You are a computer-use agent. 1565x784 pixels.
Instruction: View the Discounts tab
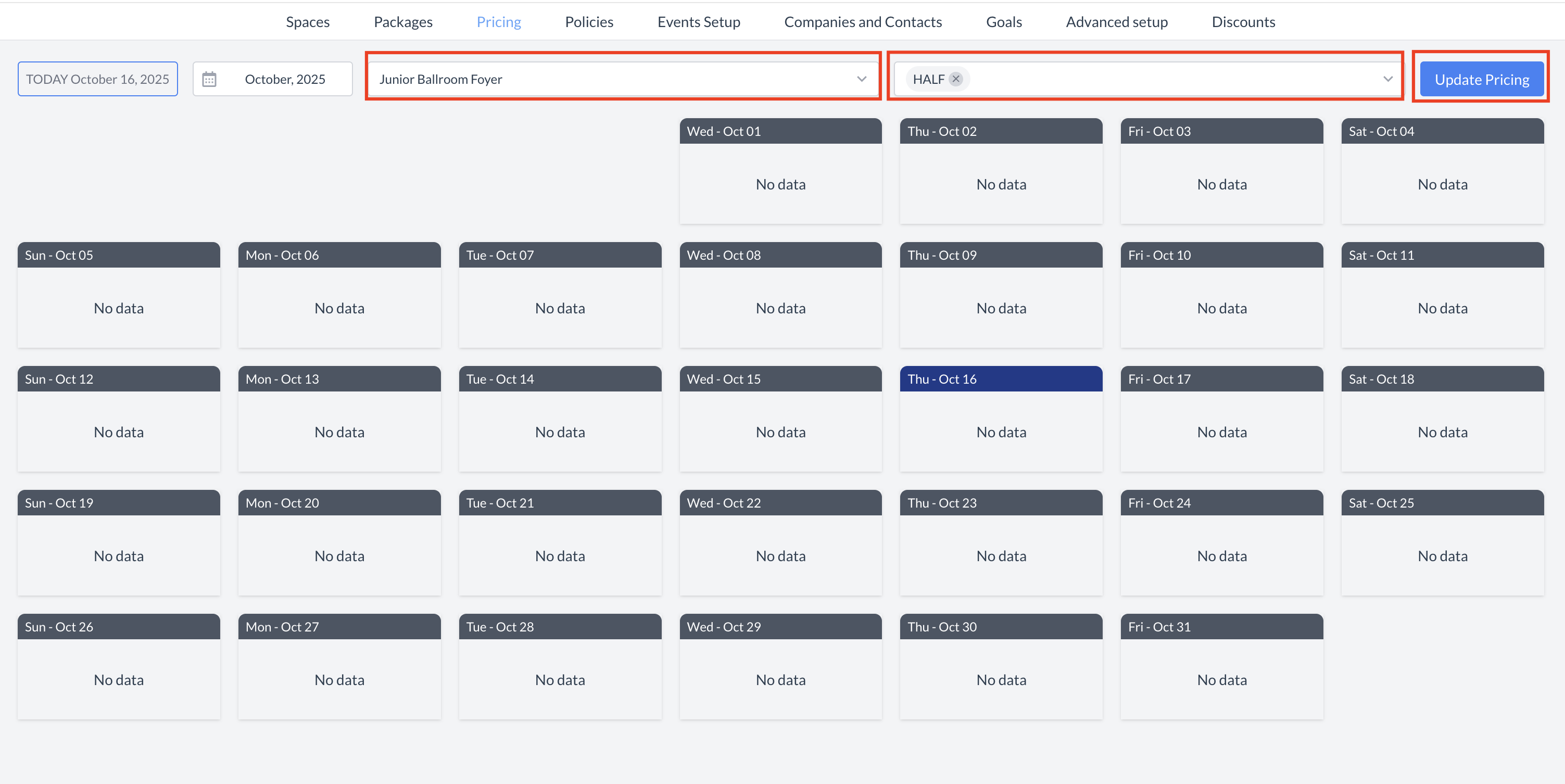[1243, 21]
